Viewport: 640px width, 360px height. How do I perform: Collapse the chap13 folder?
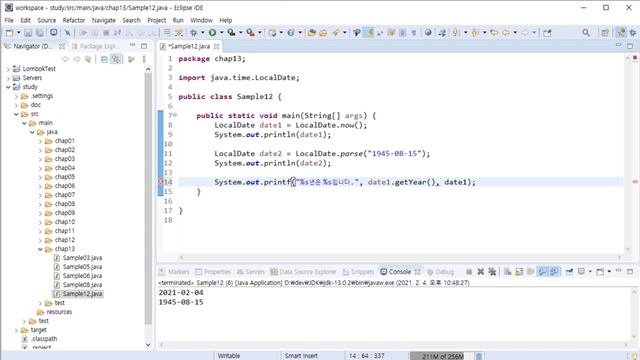(x=40, y=249)
